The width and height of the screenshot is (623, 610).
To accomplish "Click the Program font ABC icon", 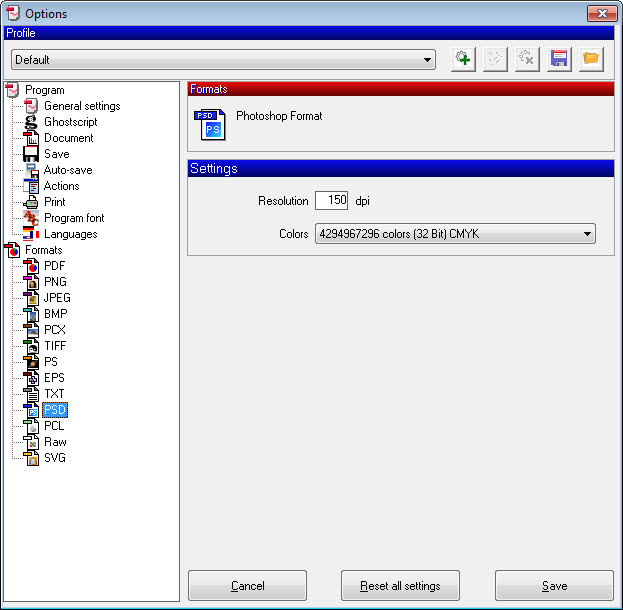I will tap(31, 218).
